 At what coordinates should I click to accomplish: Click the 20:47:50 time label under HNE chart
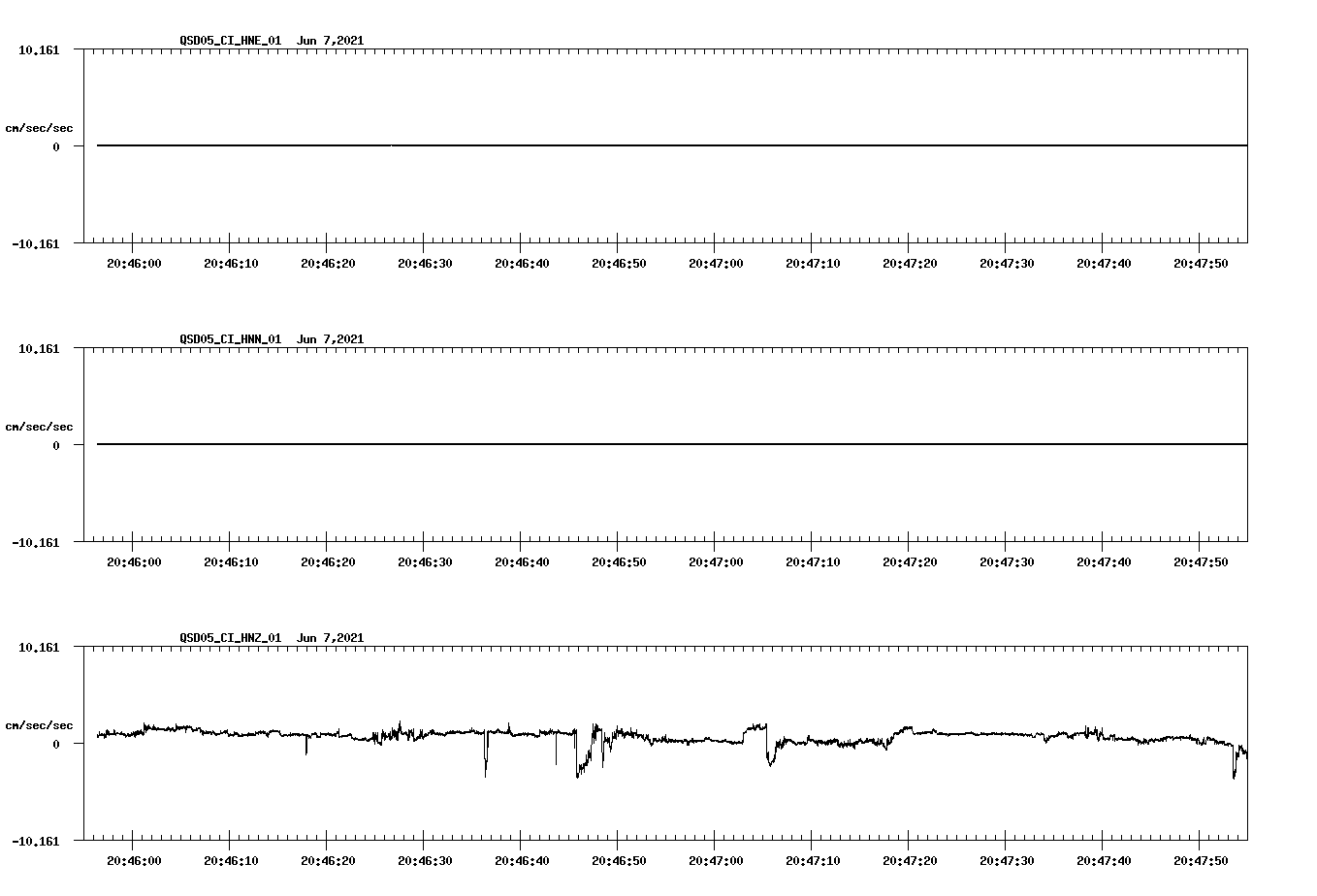(x=1201, y=264)
